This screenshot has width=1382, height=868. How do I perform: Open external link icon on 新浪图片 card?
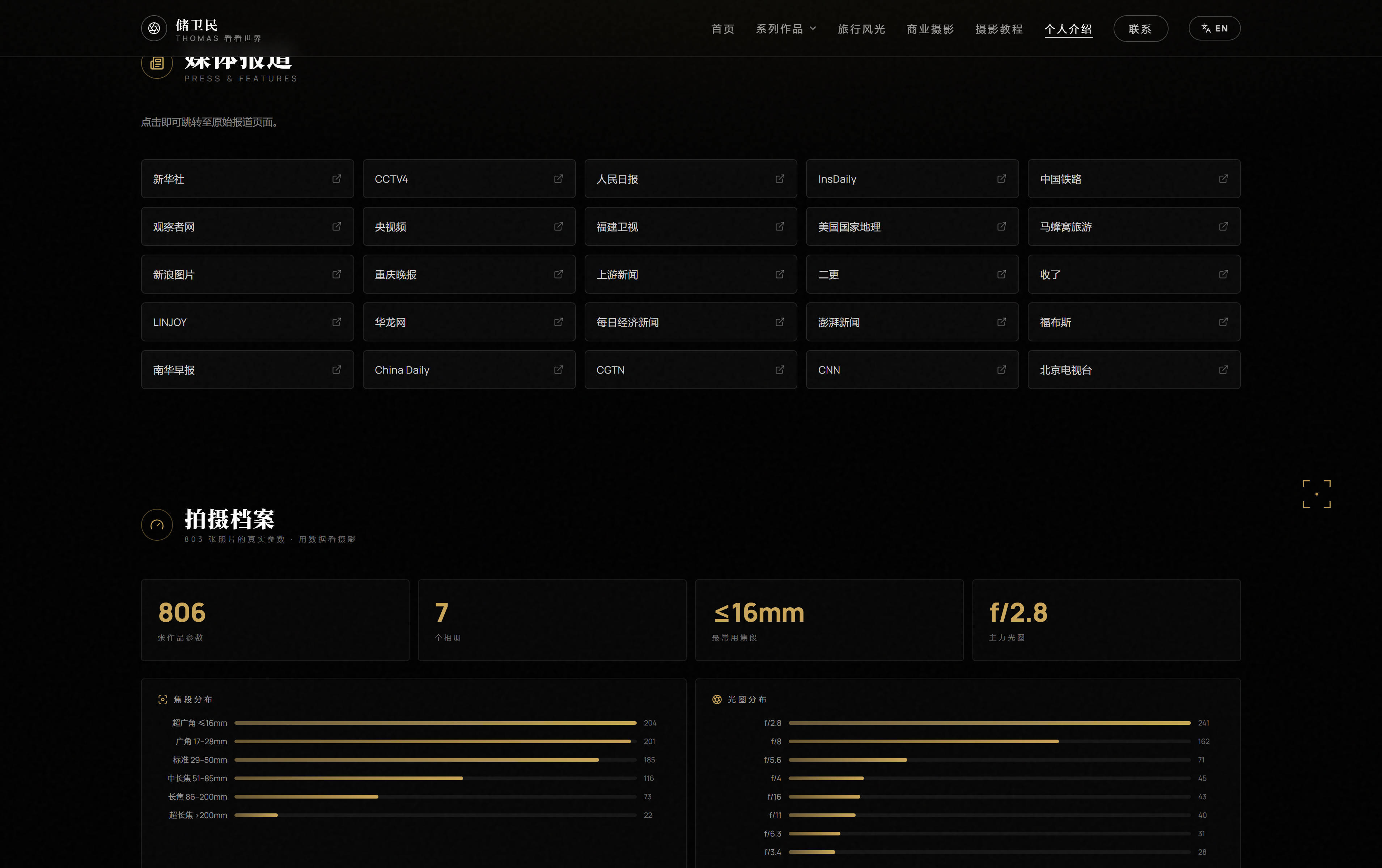tap(337, 274)
